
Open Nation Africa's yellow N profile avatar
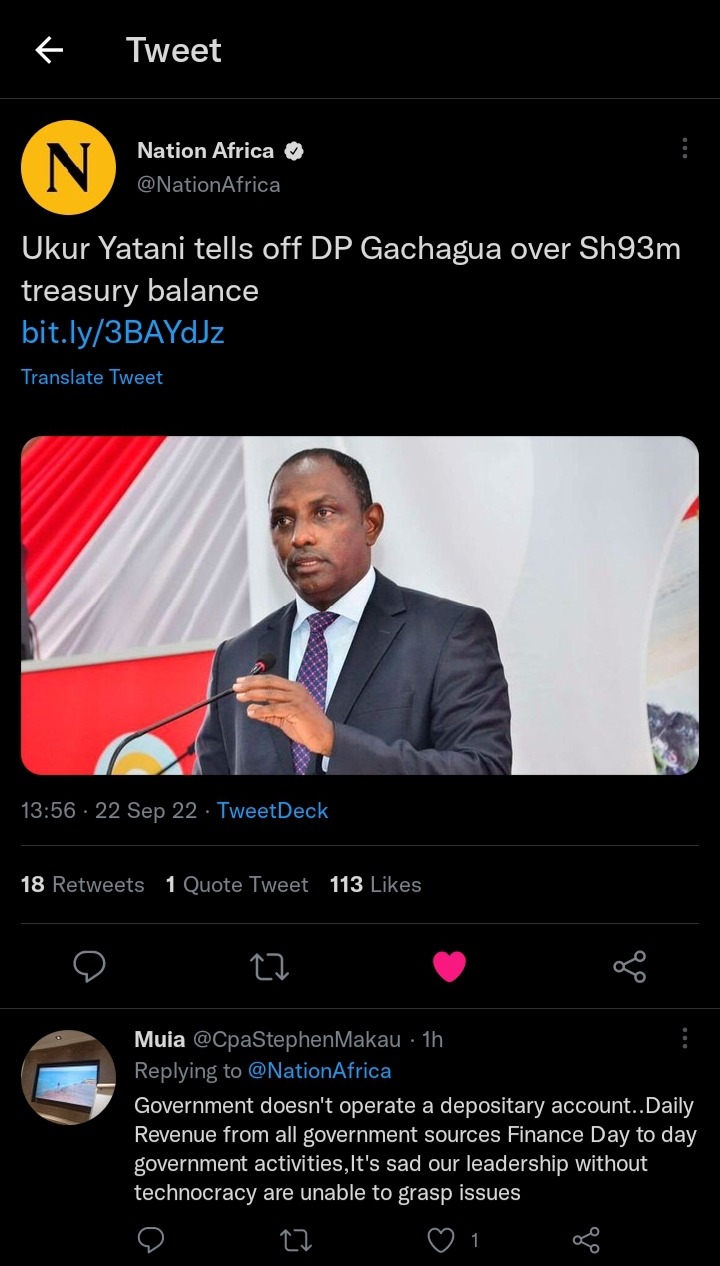pyautogui.click(x=69, y=167)
